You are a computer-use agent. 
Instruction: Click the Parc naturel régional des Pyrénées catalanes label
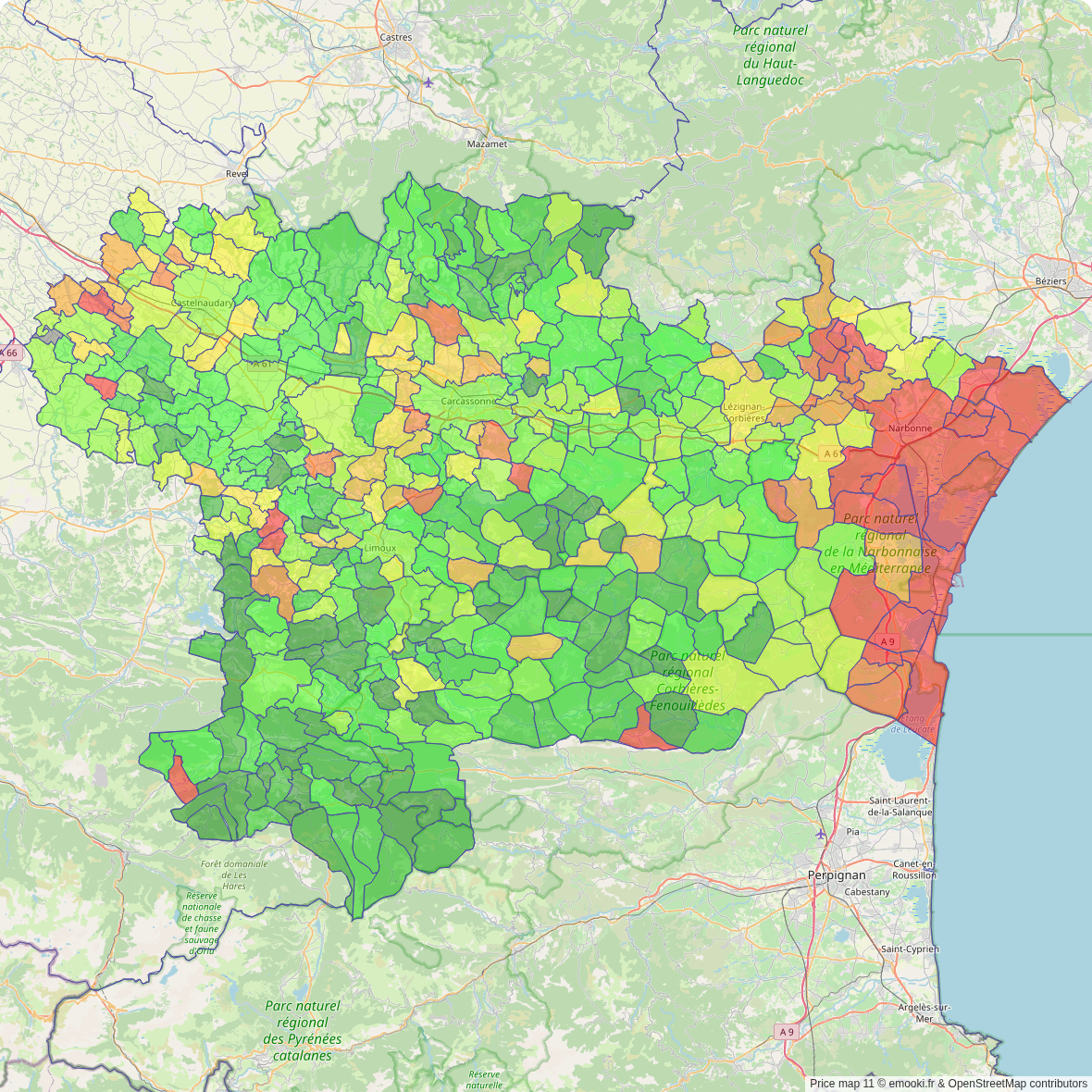point(302,1030)
